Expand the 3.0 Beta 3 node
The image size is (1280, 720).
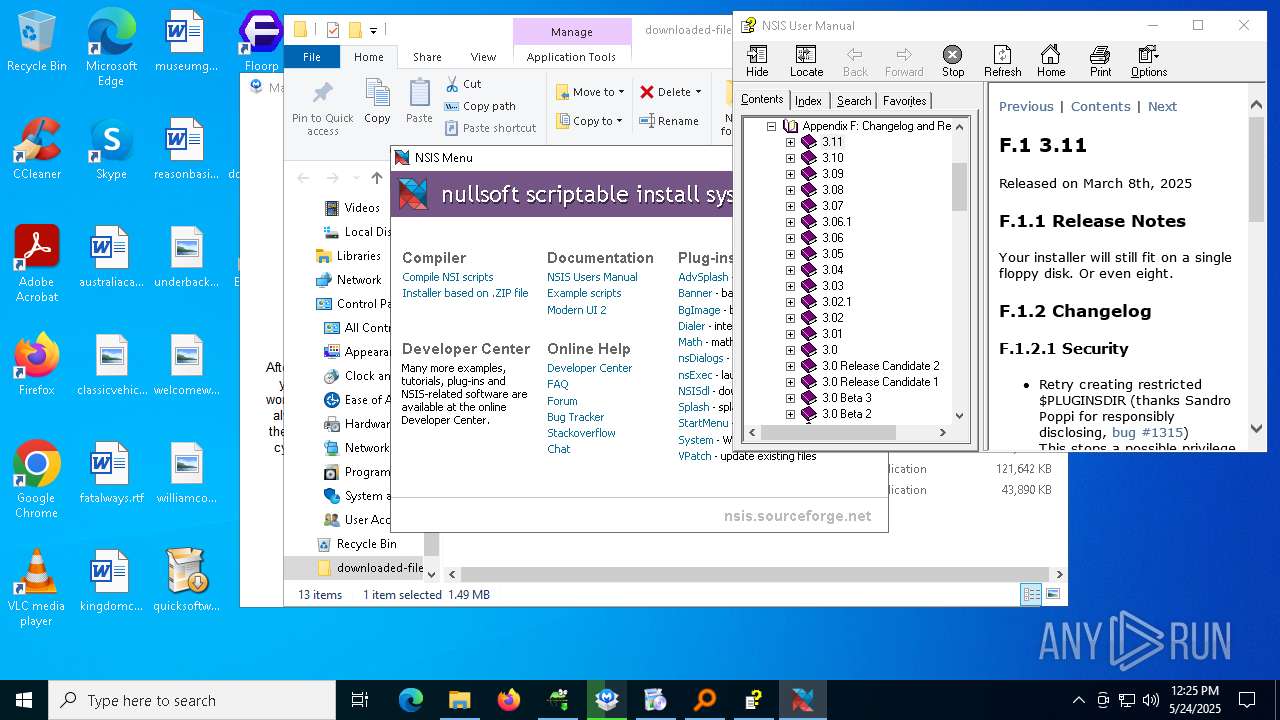[x=790, y=398]
